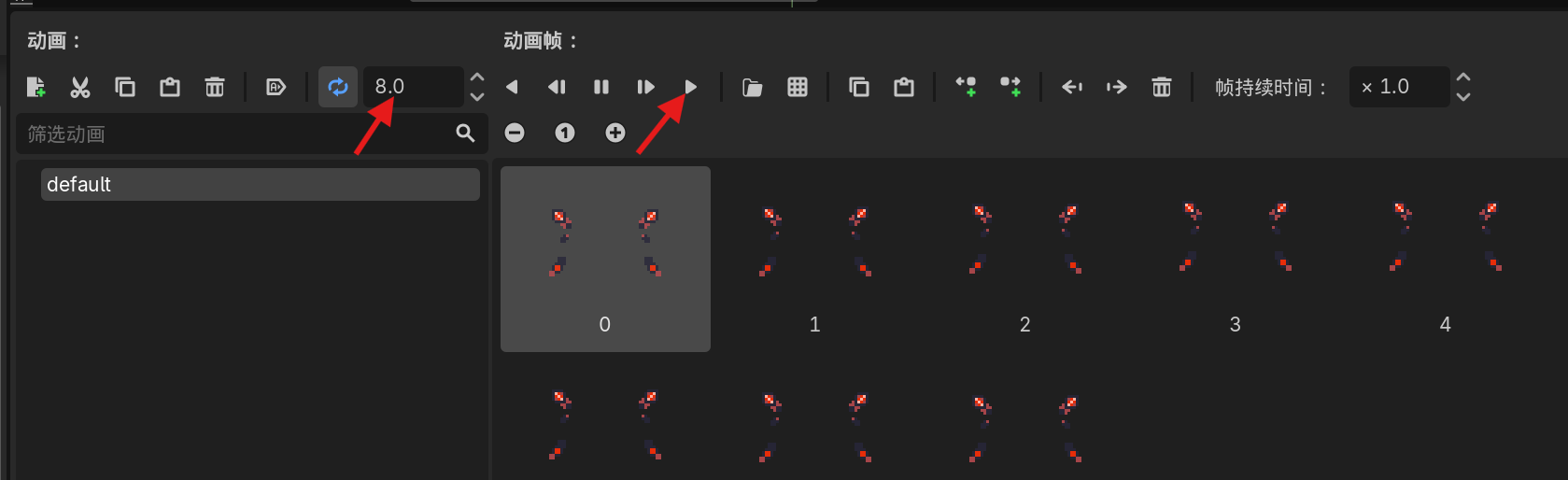Paste animation in the animation toolbar
Viewport: 1568px width, 480px height.
coord(170,87)
